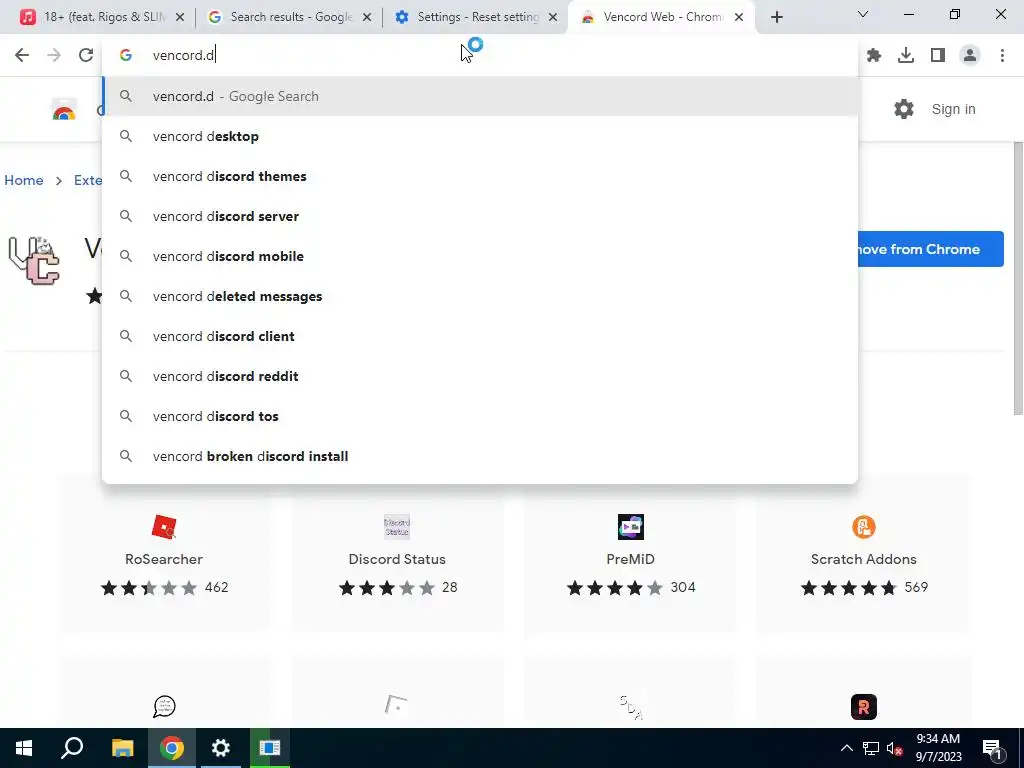The image size is (1024, 768).
Task: Choose 'vencord discord themes' suggestion
Action: 480,176
